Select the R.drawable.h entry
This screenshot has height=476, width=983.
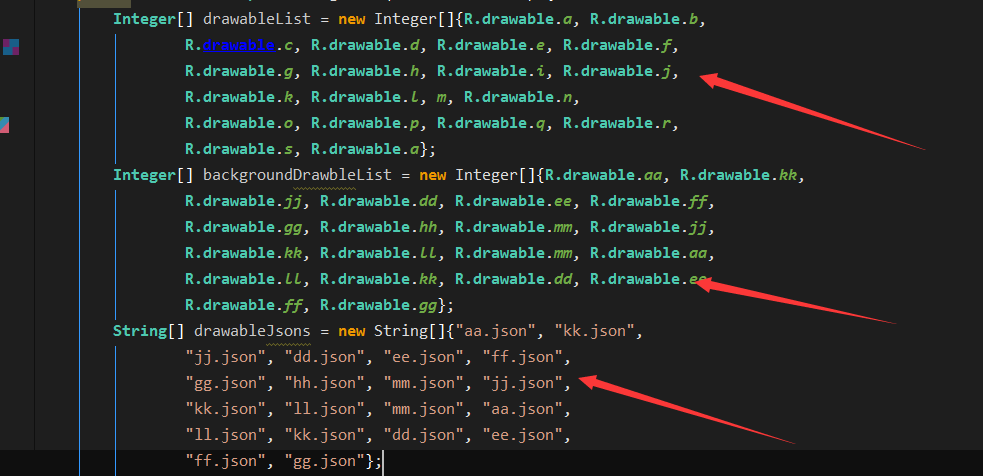[365, 72]
